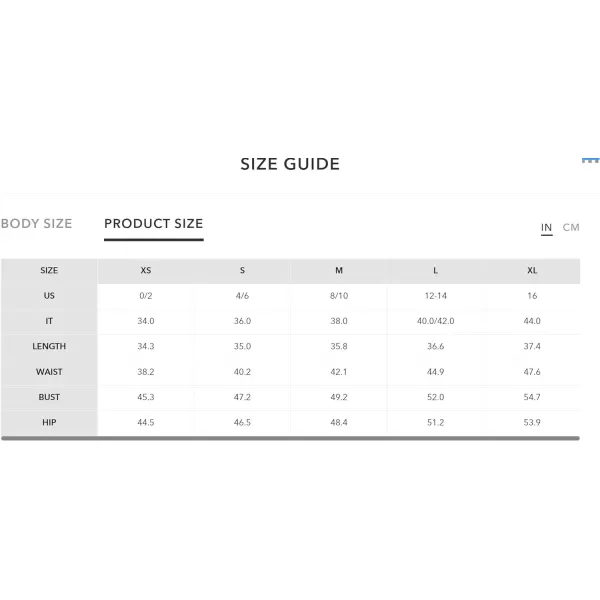Image resolution: width=600 pixels, height=600 pixels.
Task: Click the LENGTH row label
Action: pyautogui.click(x=49, y=346)
